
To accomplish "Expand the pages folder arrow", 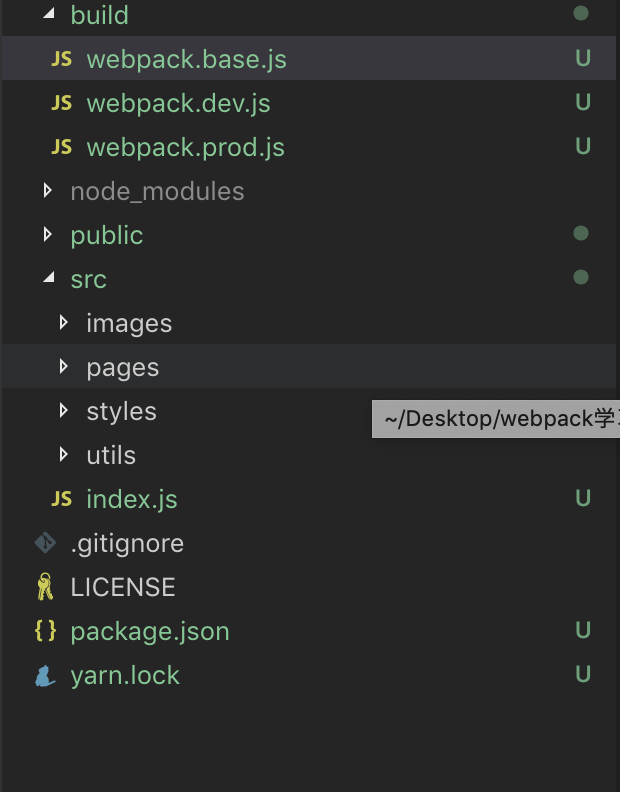I will point(64,366).
